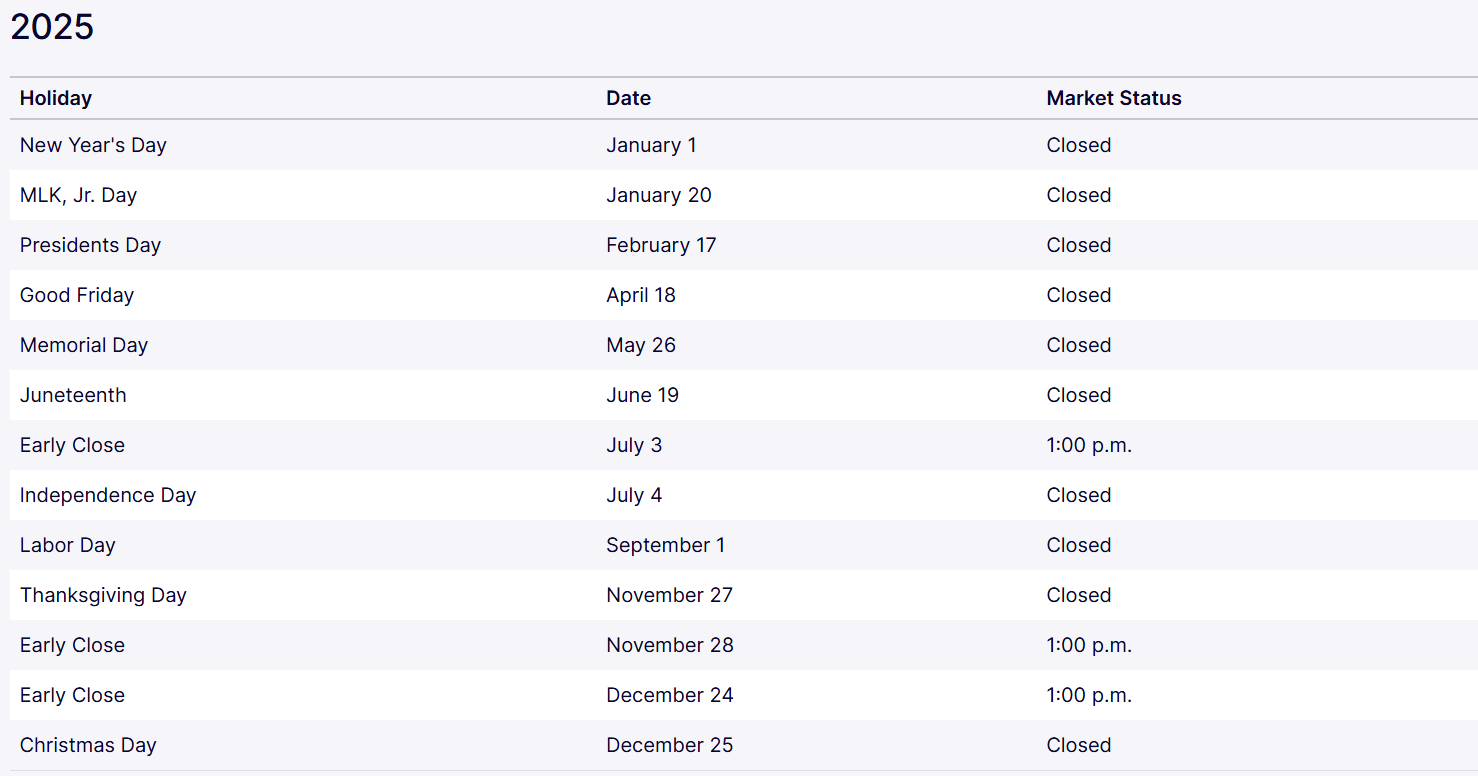Screen dimensions: 1478x776
Task: Click the 1:00 p.m. status for December 24
Action: pos(1089,695)
